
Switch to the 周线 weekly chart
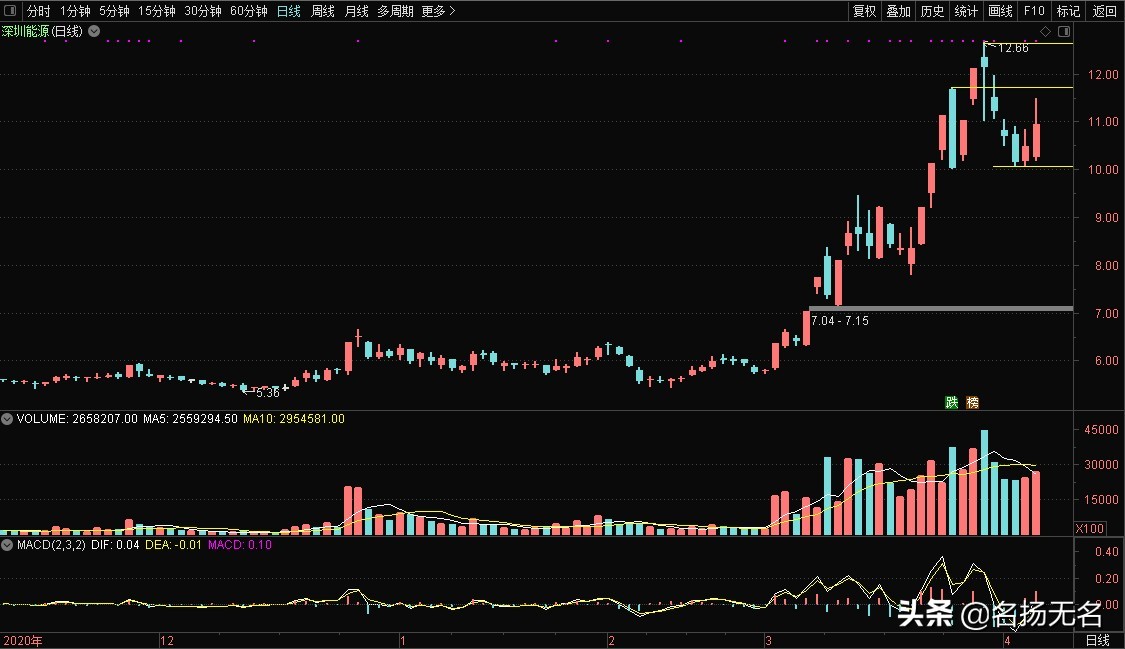[323, 11]
